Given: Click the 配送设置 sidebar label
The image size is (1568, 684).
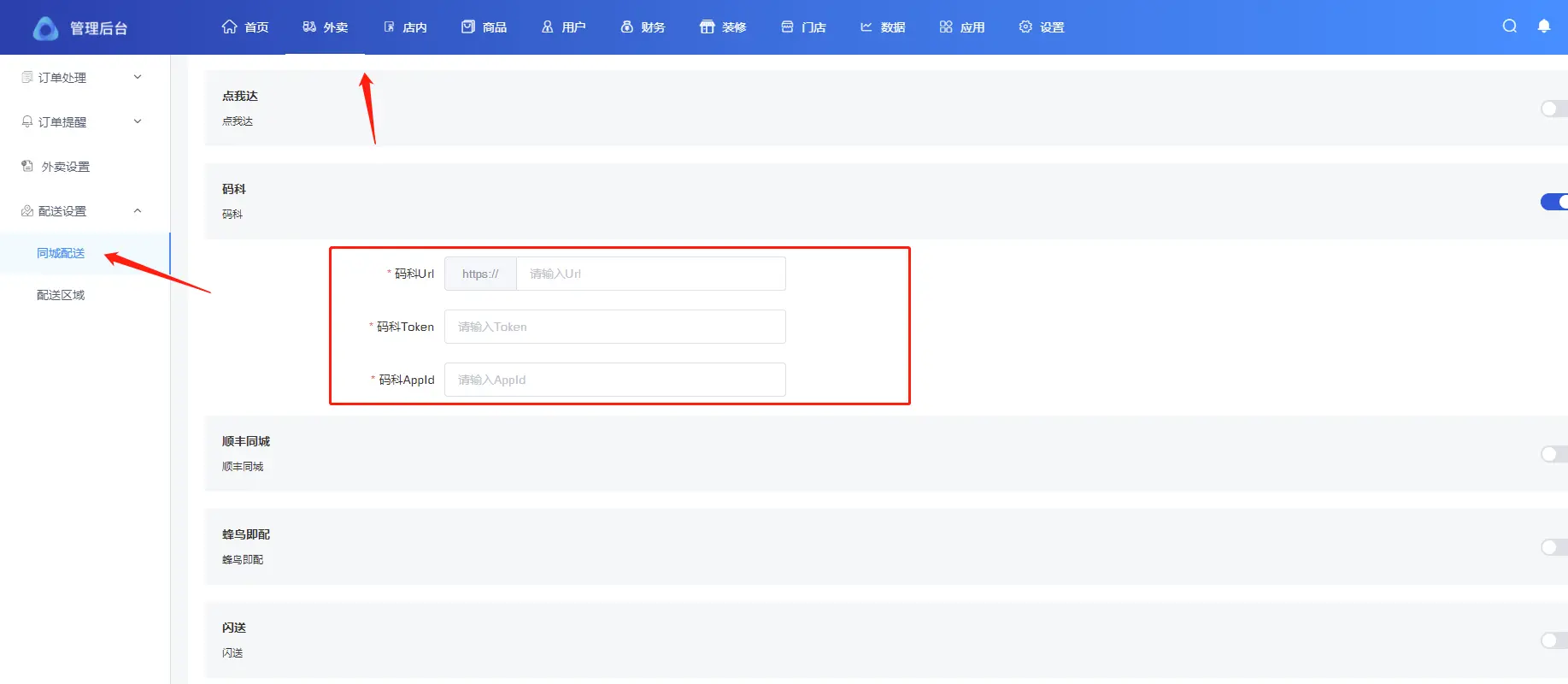Looking at the screenshot, I should click(62, 211).
